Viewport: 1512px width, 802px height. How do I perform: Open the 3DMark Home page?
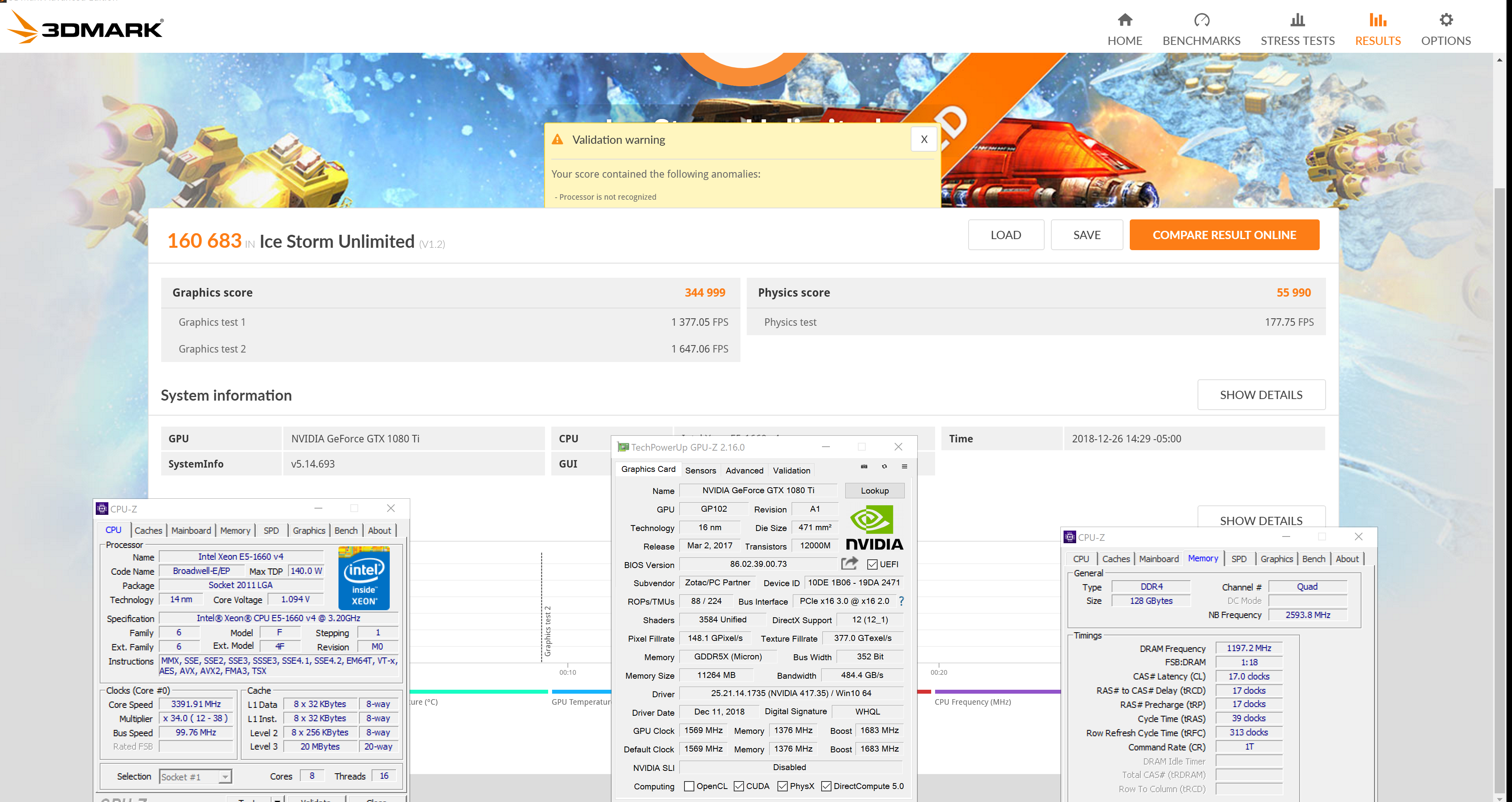1125,29
